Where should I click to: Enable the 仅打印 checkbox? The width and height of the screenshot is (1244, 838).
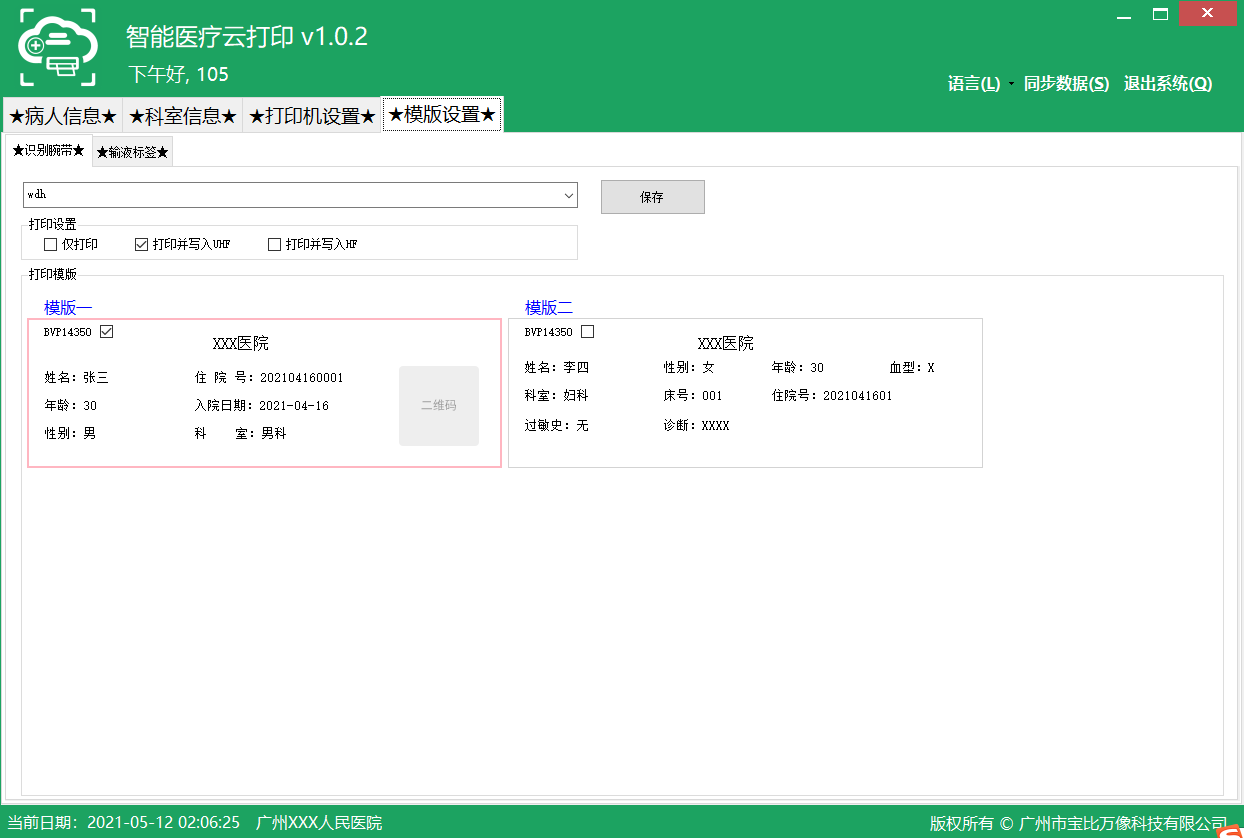tap(51, 244)
